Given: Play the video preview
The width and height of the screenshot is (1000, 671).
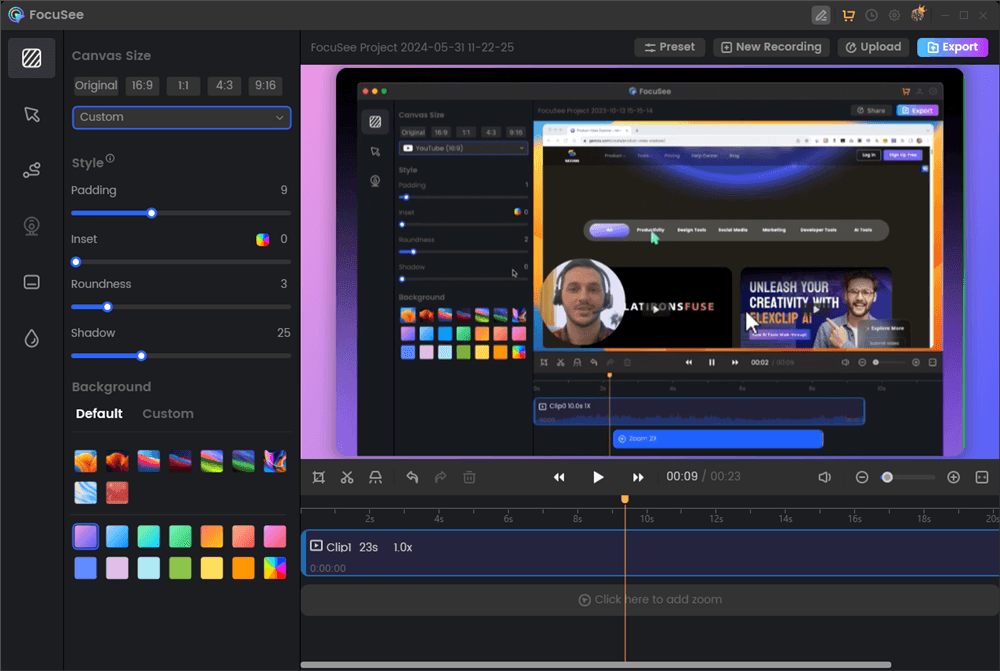Looking at the screenshot, I should 598,477.
